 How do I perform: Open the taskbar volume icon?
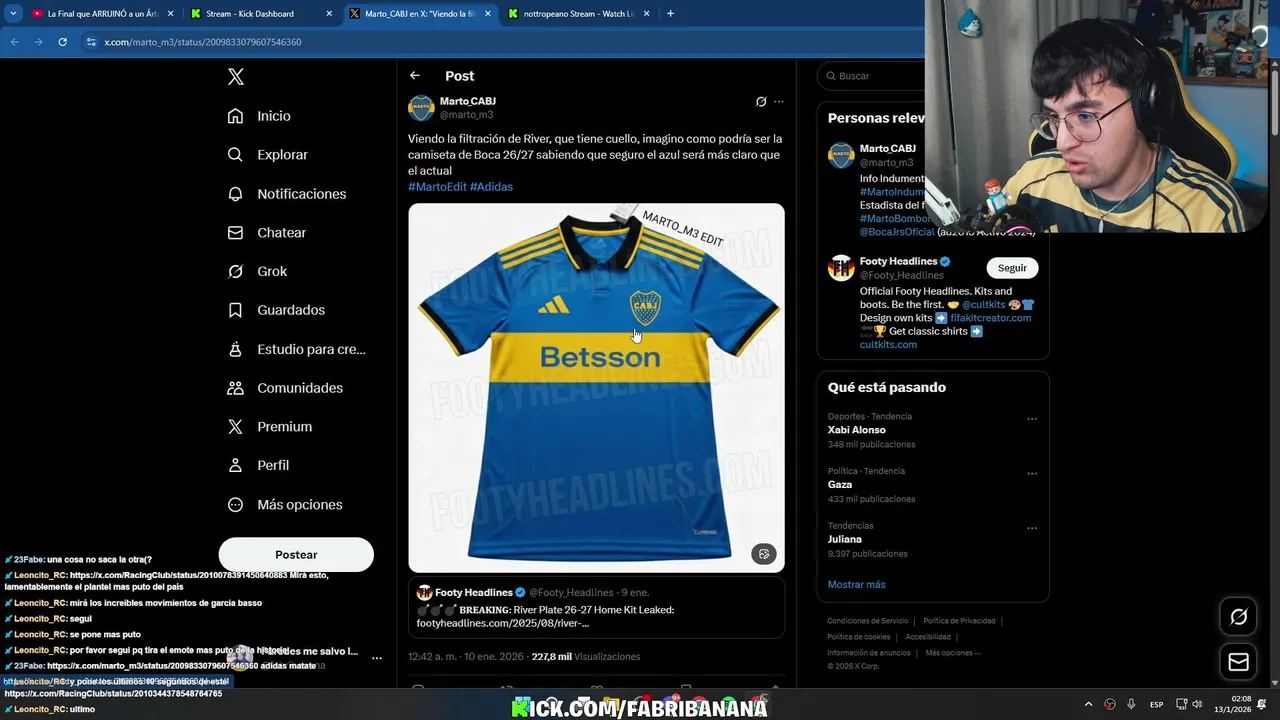(x=1197, y=704)
